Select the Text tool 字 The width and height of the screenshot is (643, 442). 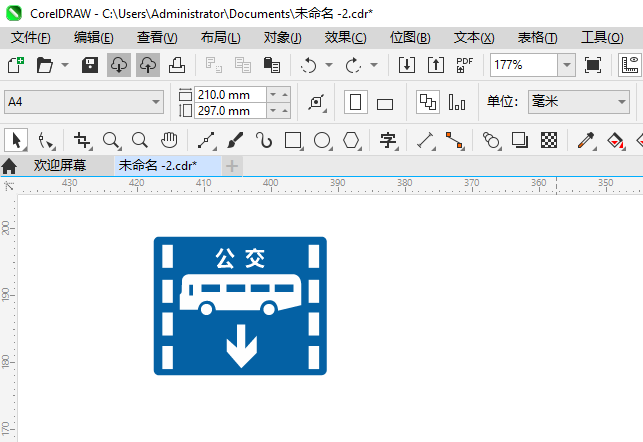coord(388,140)
